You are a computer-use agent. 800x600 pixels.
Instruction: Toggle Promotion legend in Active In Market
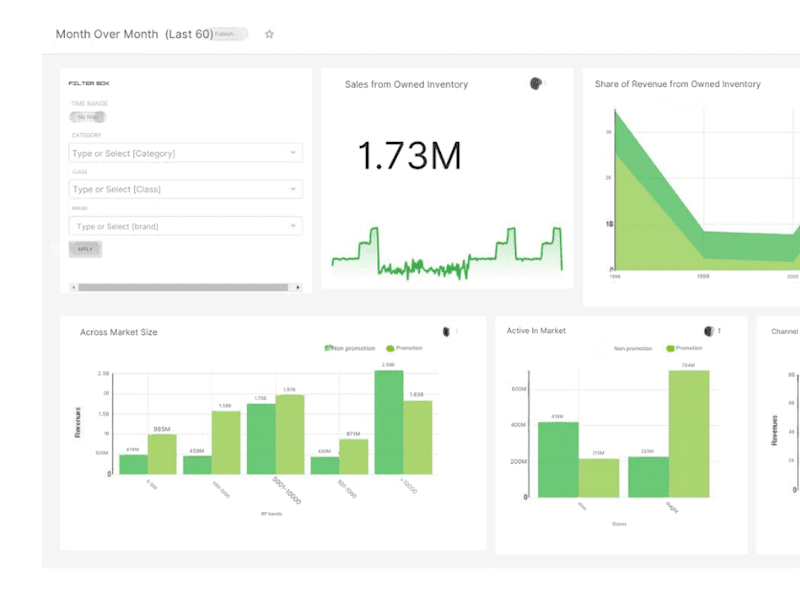coord(684,348)
